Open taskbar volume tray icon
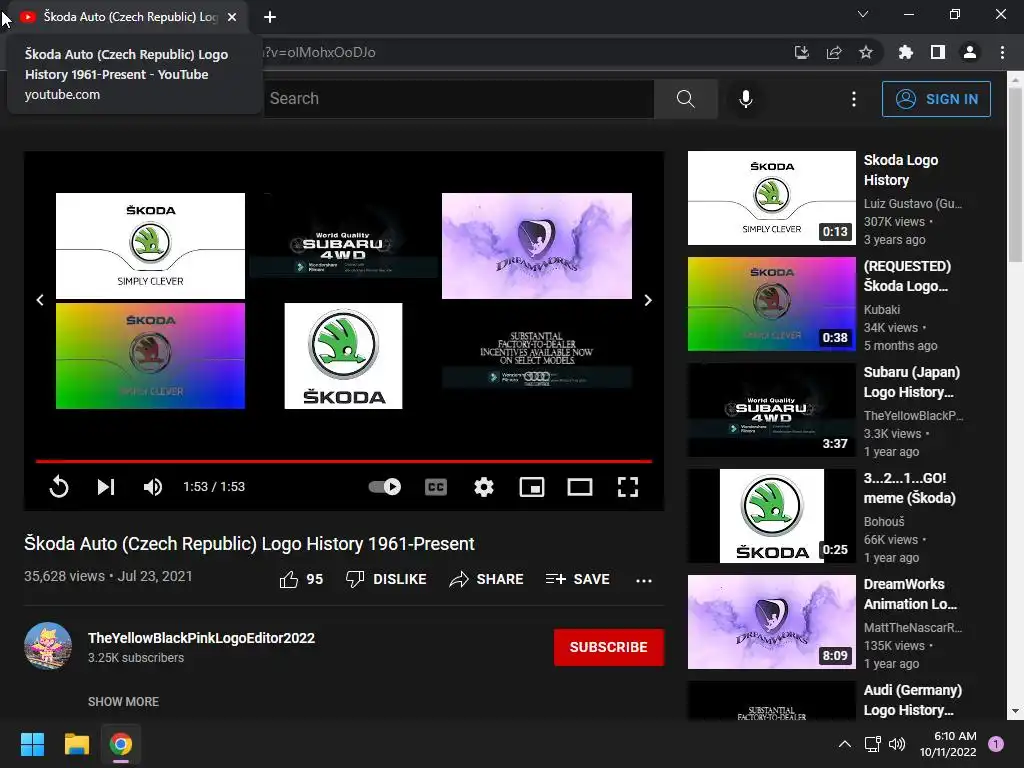Screen dimensions: 1024x768 point(897,744)
